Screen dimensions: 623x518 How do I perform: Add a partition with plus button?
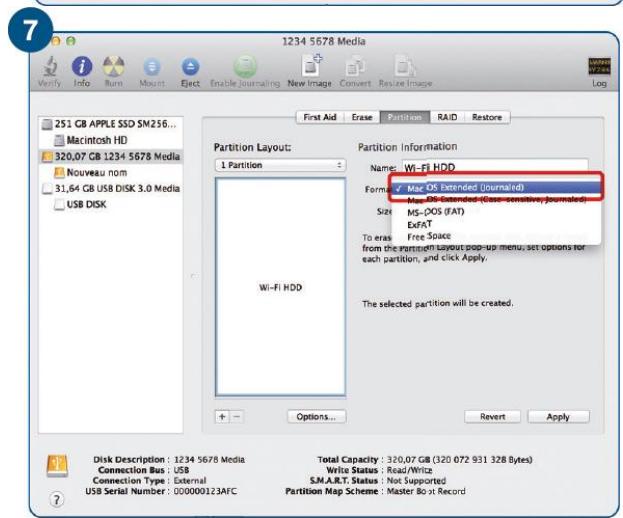[x=222, y=417]
